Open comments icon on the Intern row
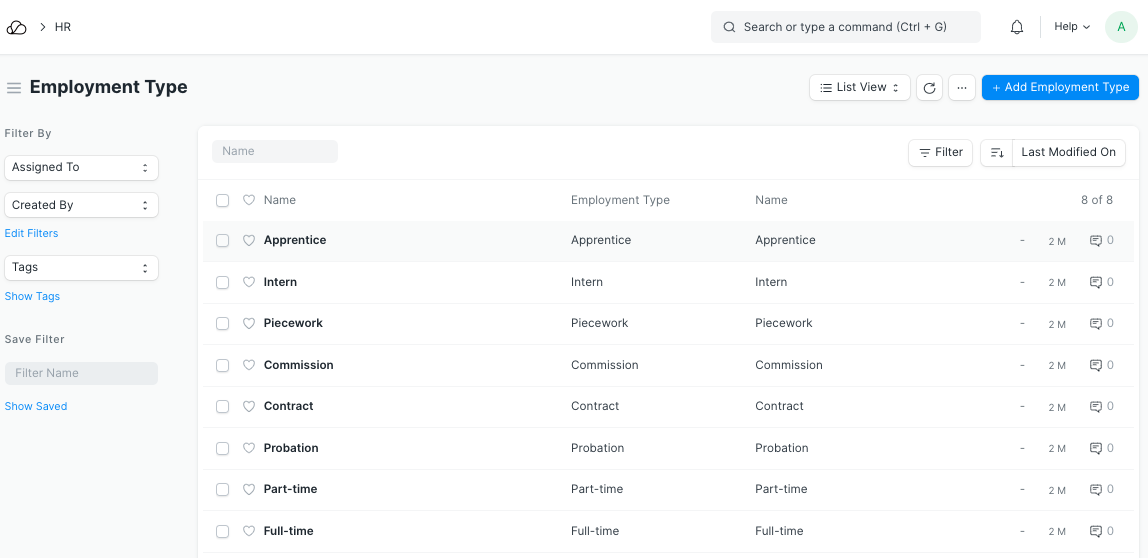This screenshot has height=558, width=1148. point(1095,282)
